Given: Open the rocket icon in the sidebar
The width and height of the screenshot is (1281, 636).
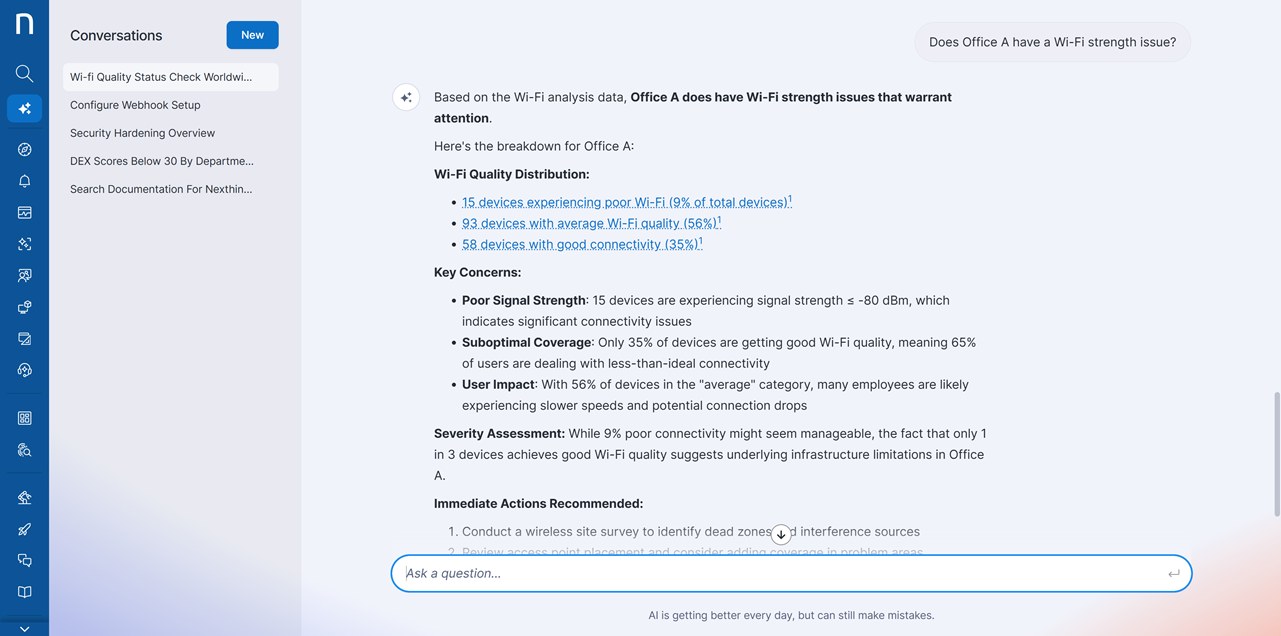Looking at the screenshot, I should 24,529.
